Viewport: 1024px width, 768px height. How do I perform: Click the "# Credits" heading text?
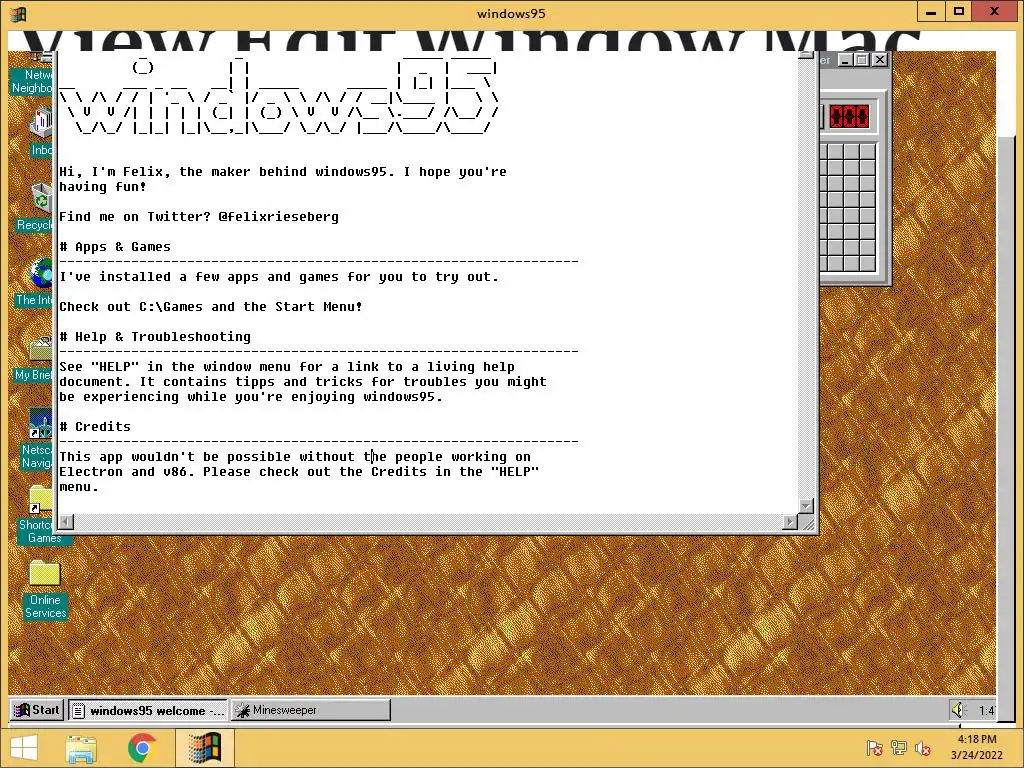pyautogui.click(x=95, y=427)
